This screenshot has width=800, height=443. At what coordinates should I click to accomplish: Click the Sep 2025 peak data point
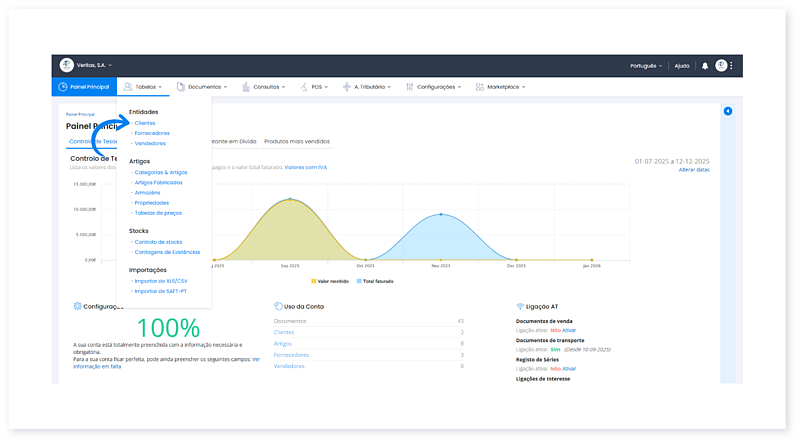point(290,198)
